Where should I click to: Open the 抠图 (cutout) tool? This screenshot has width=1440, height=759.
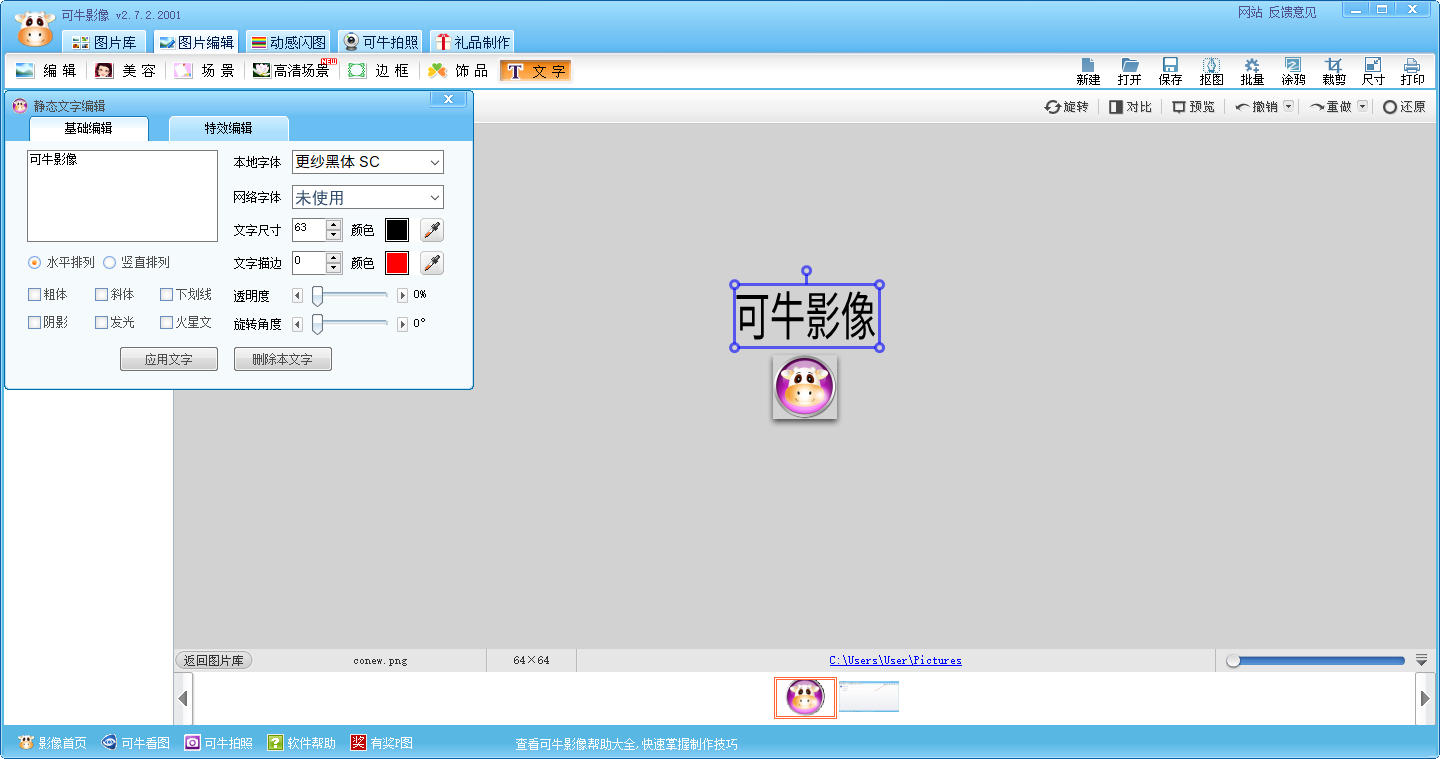point(1211,70)
